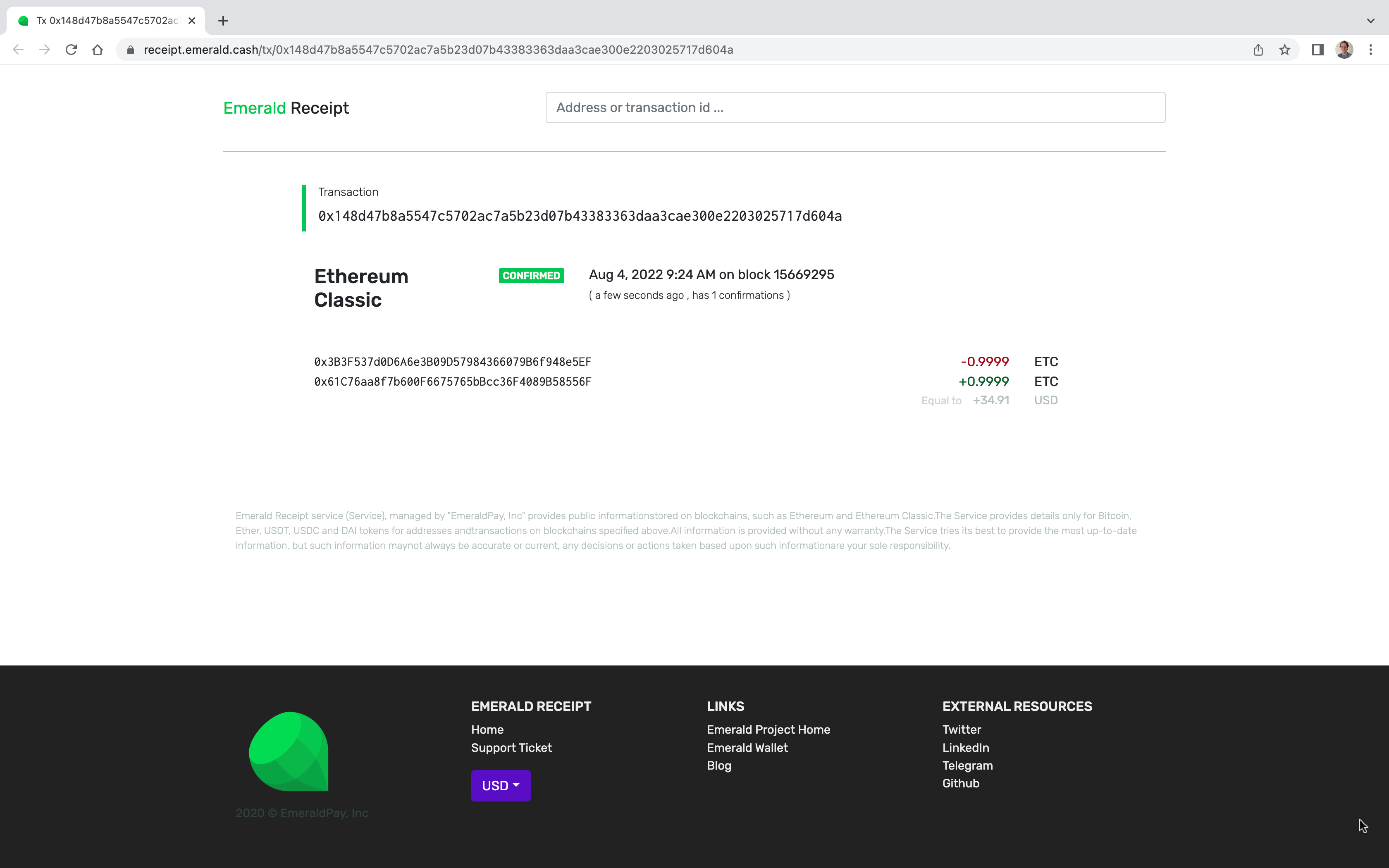The width and height of the screenshot is (1389, 868).
Task: Click the browser bookmark star icon
Action: 1285,49
